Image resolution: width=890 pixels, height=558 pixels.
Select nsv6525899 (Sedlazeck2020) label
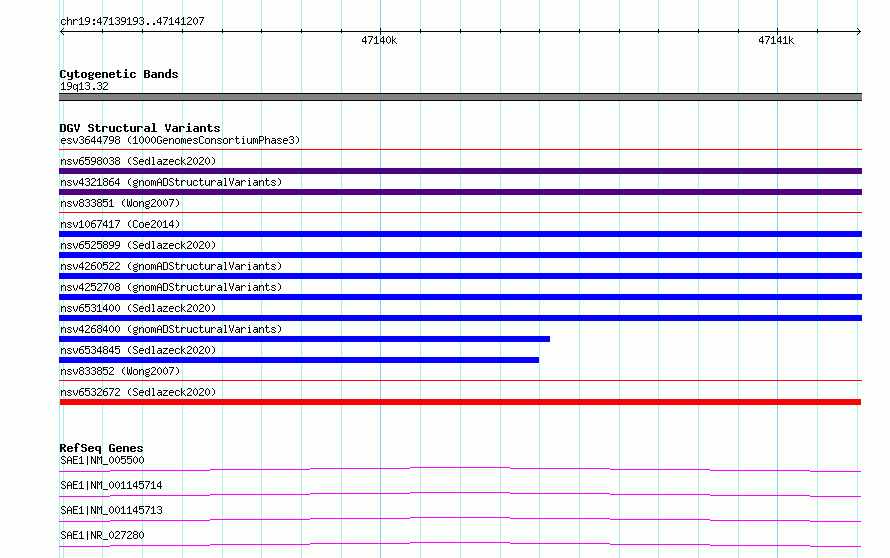point(138,245)
